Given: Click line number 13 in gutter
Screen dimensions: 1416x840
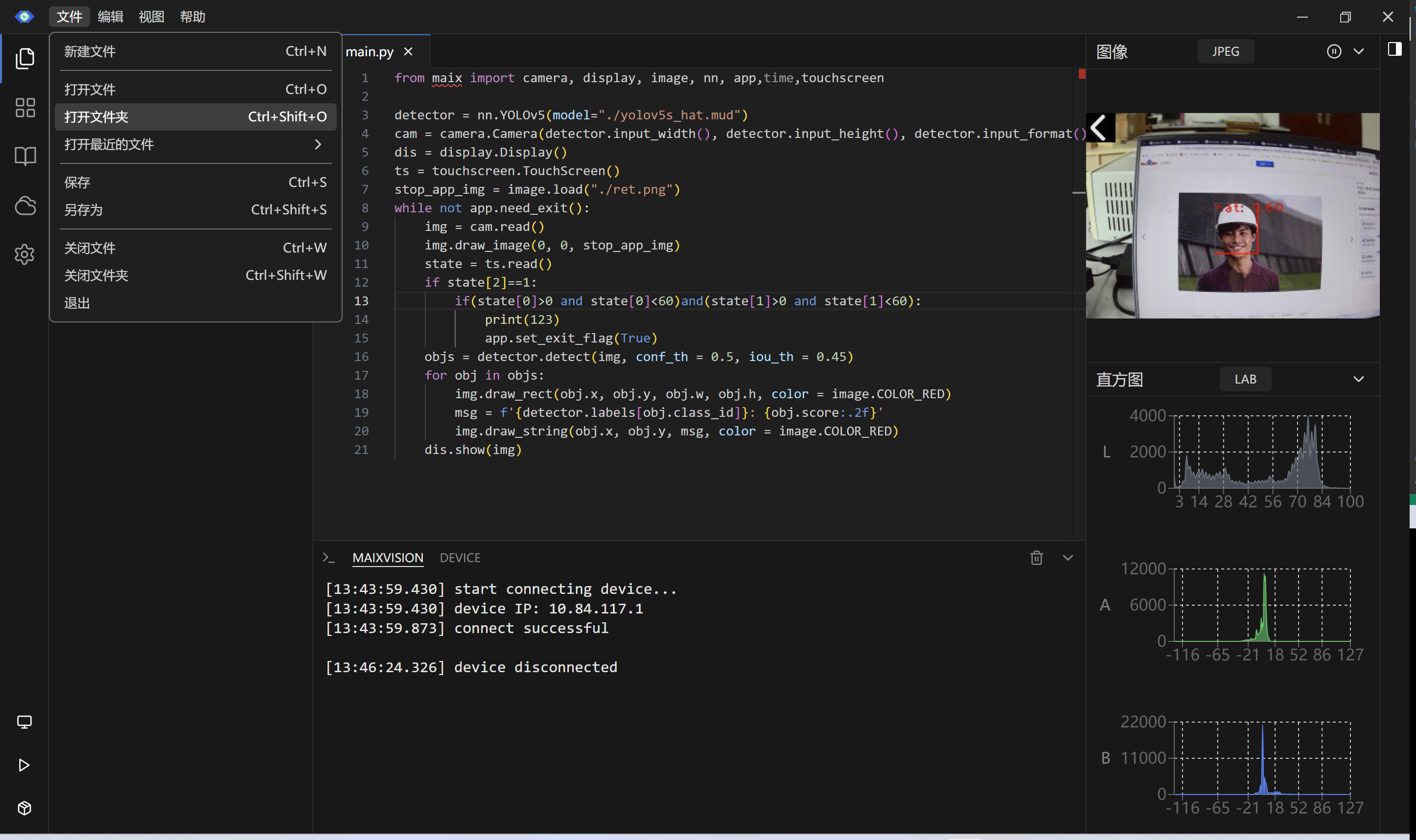Looking at the screenshot, I should coord(361,301).
